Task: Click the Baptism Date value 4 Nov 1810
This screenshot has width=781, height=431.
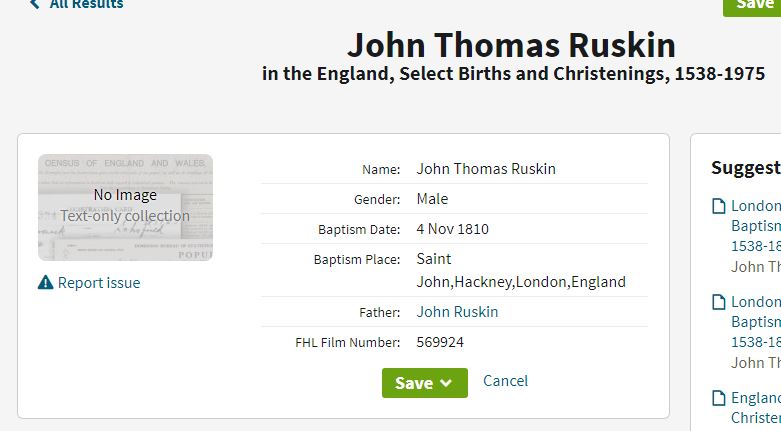Action: (453, 229)
